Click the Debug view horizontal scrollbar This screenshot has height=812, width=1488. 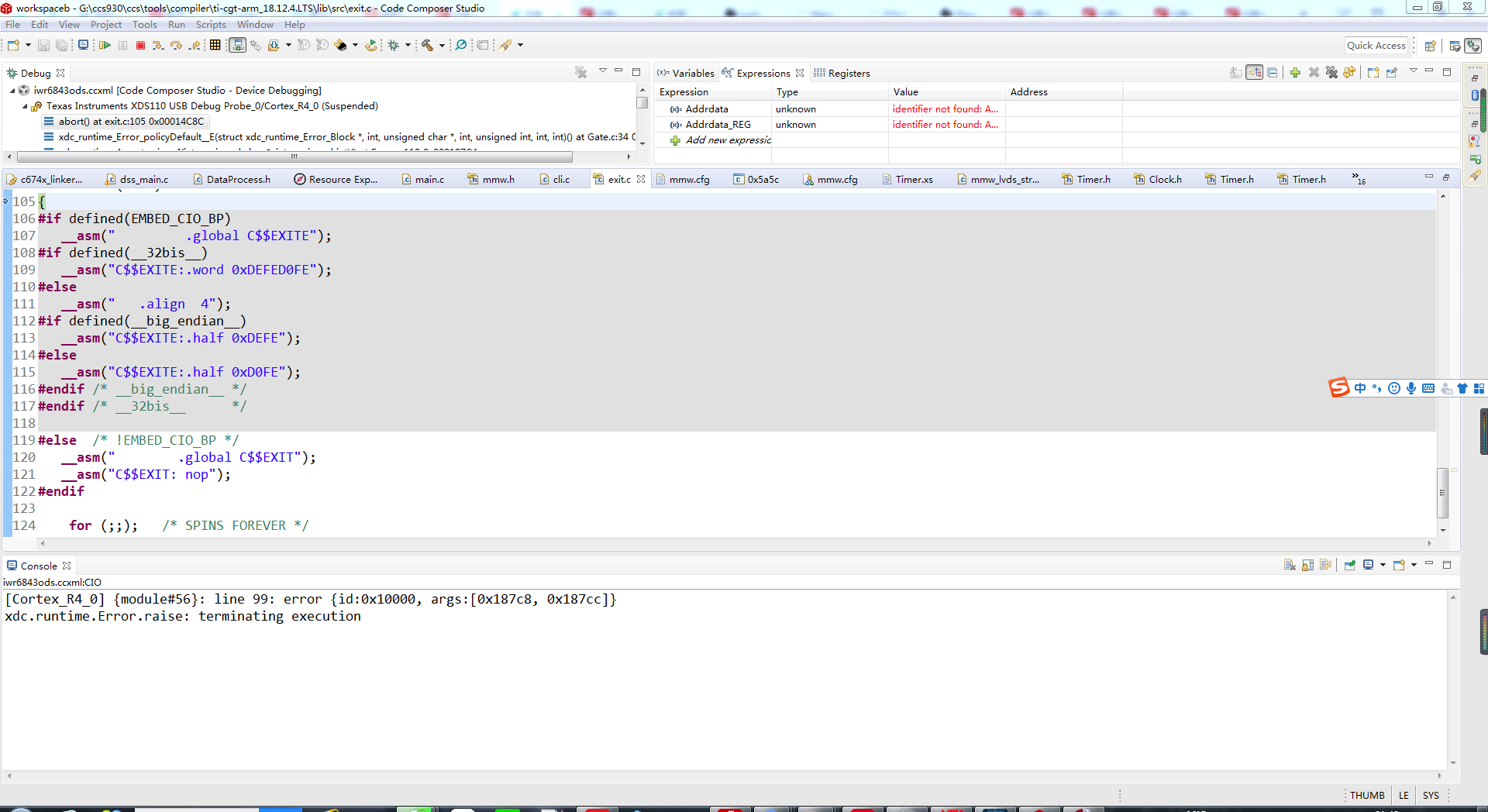[294, 157]
